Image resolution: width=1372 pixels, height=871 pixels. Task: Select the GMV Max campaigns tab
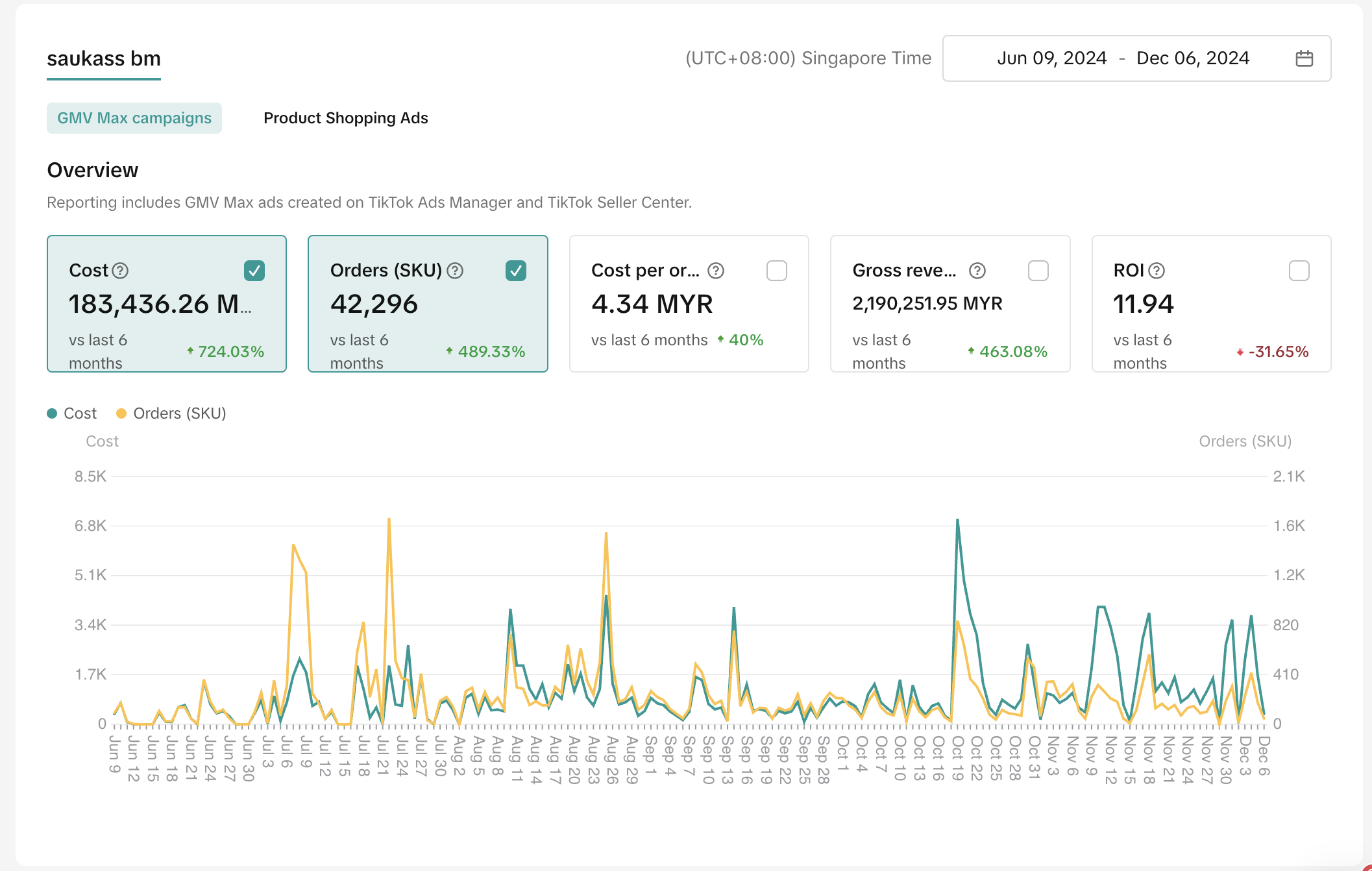click(134, 118)
